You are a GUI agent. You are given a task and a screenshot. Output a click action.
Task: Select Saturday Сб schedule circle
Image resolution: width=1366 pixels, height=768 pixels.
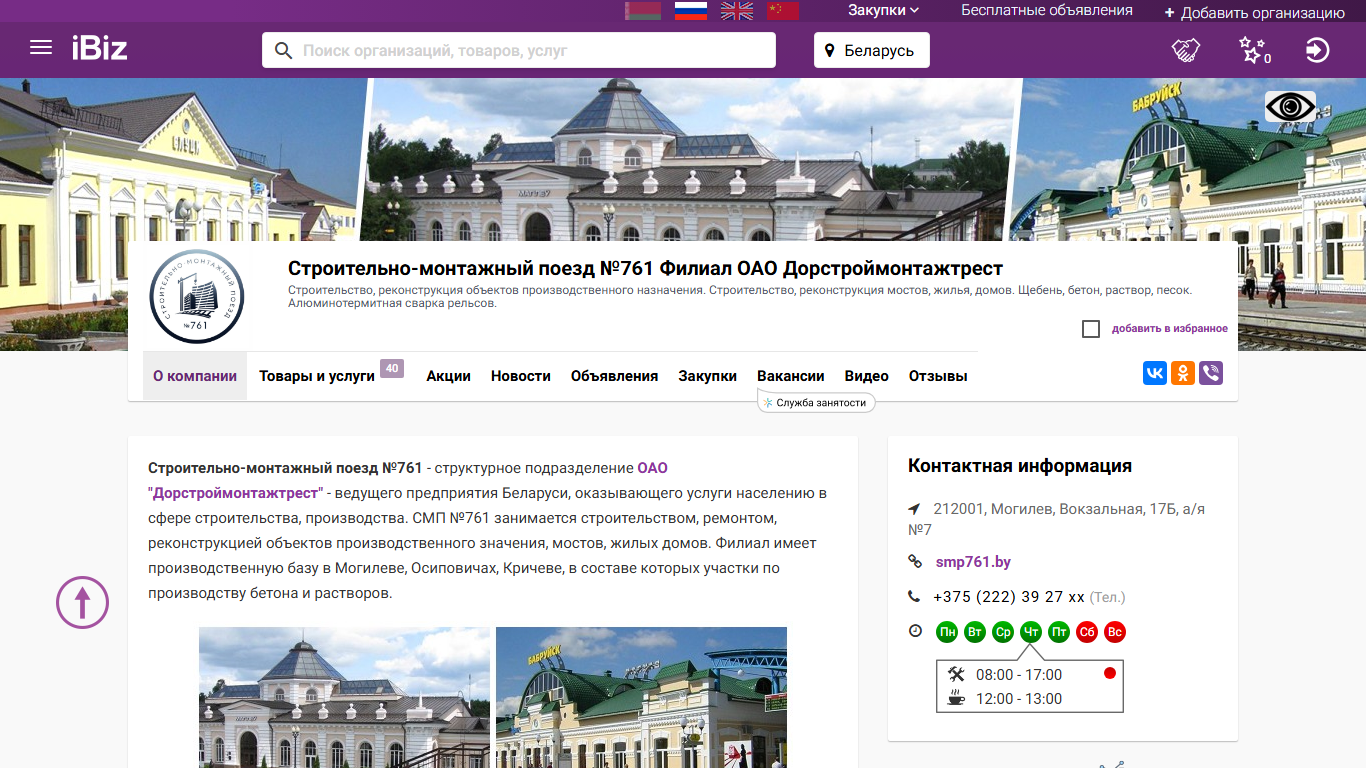tap(1087, 632)
